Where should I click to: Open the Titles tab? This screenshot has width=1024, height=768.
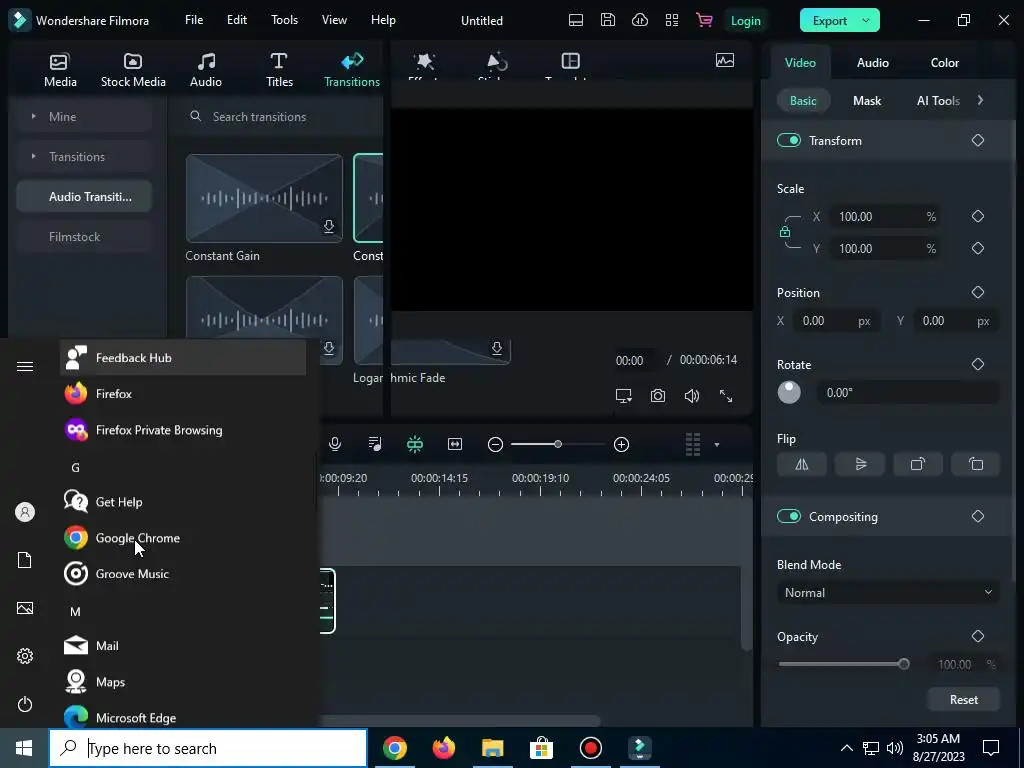coord(279,69)
